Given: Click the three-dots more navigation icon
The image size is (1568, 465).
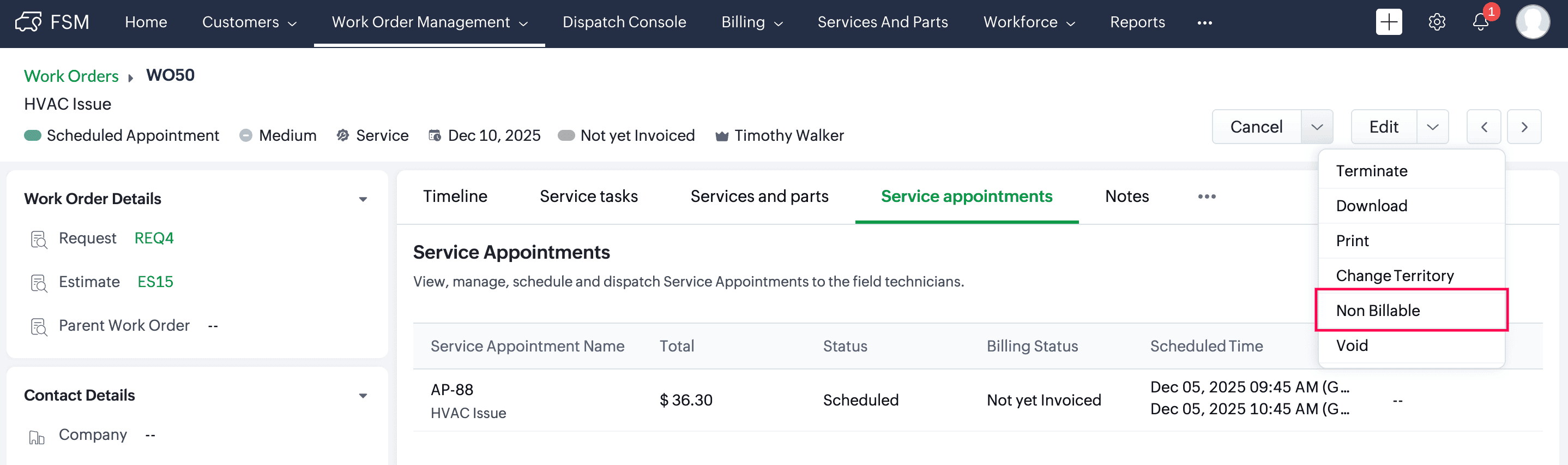Looking at the screenshot, I should pyautogui.click(x=1204, y=22).
